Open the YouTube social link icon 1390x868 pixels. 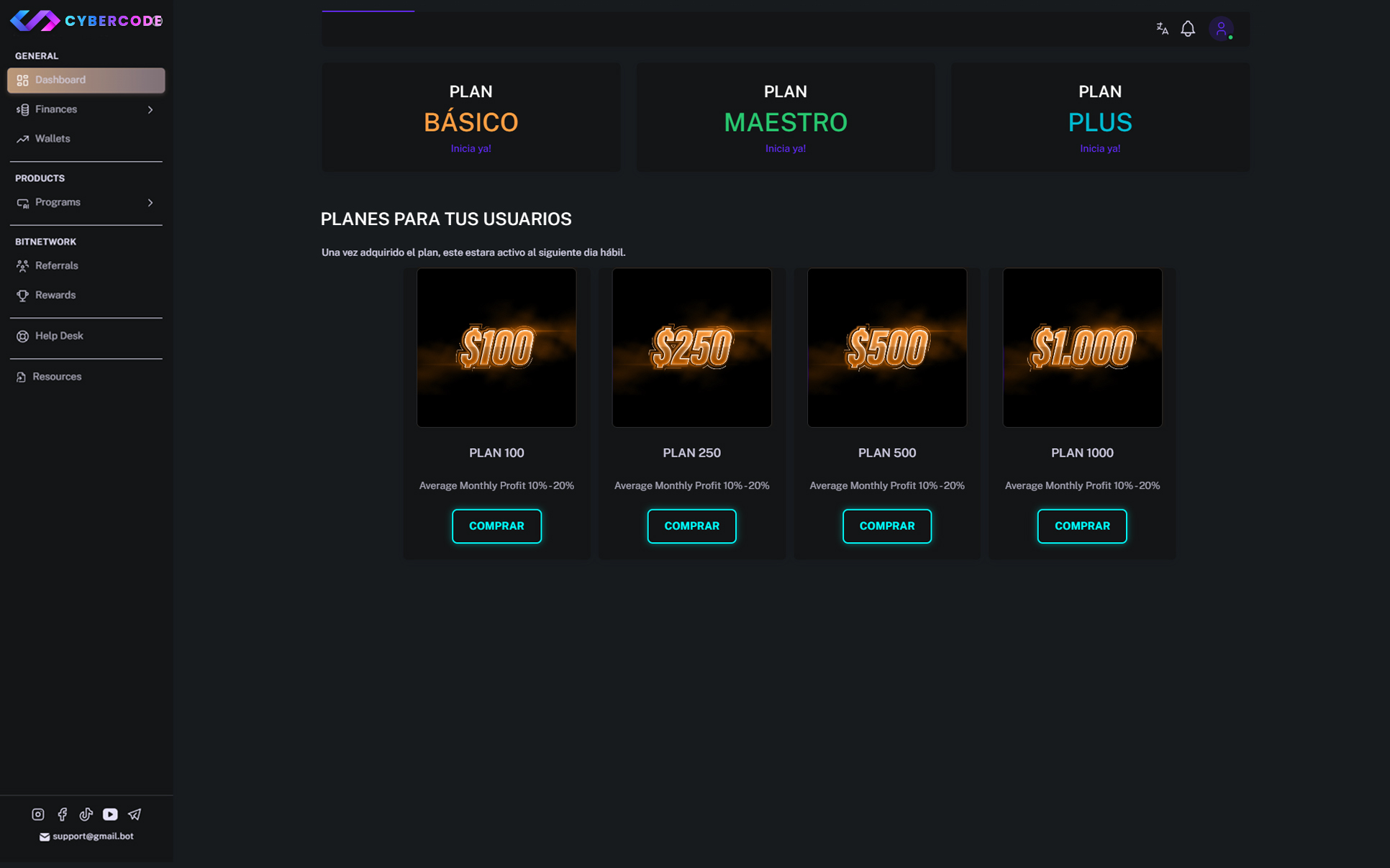click(x=110, y=814)
